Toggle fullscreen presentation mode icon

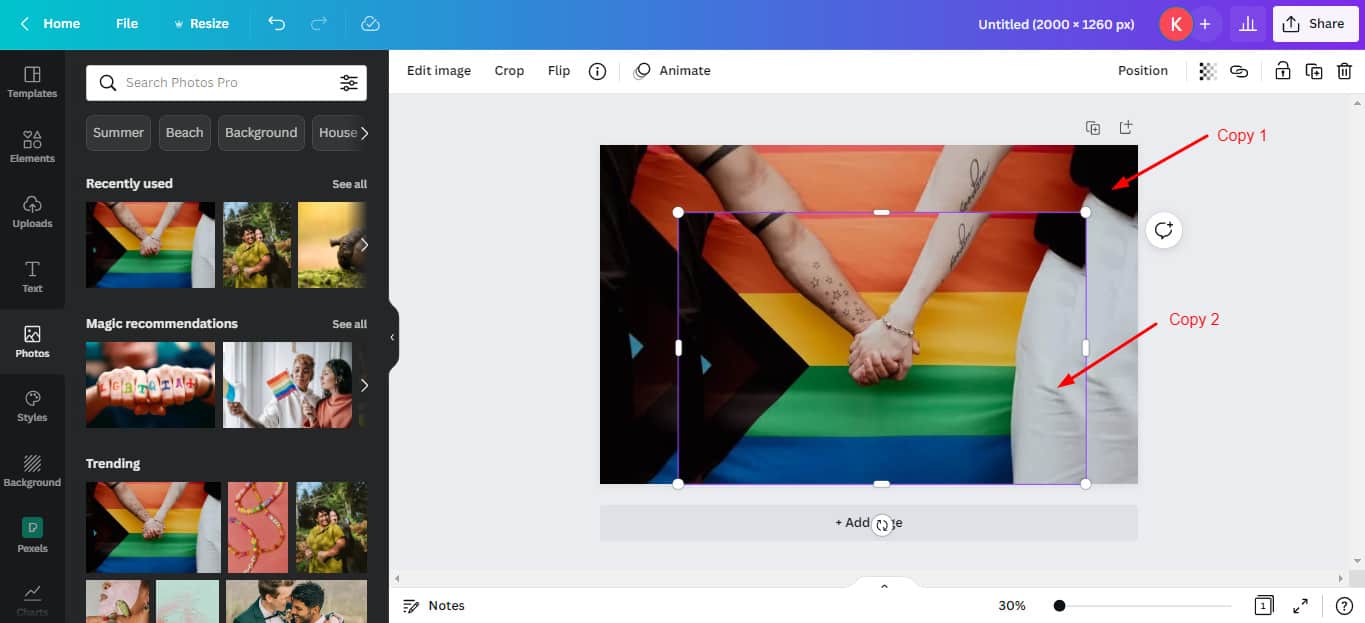tap(1300, 605)
